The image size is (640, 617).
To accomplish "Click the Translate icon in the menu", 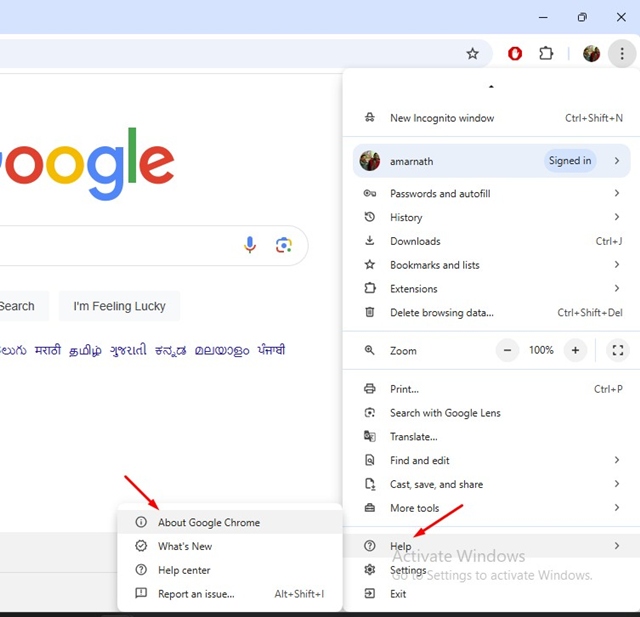I will click(370, 436).
